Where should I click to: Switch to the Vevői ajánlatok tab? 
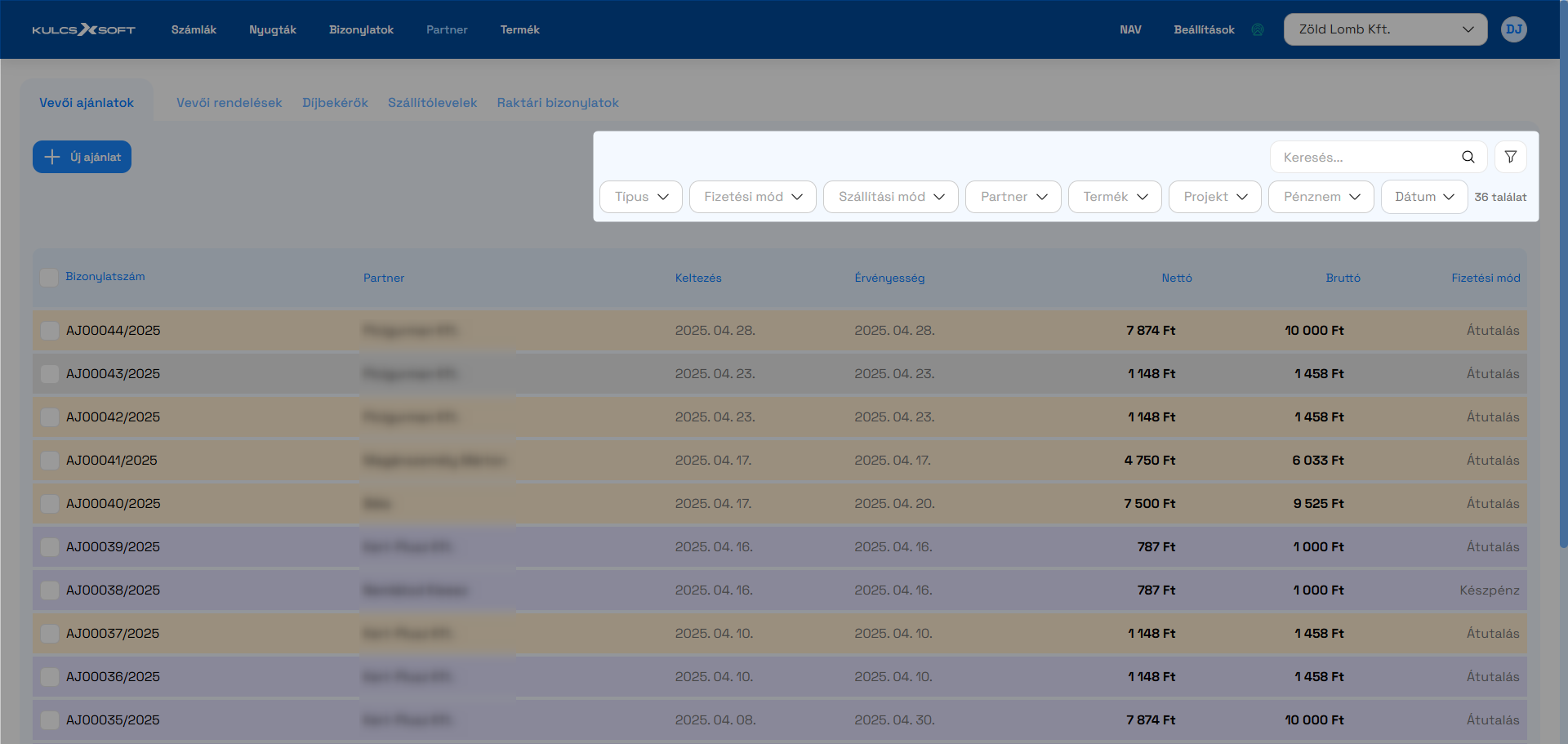[x=87, y=103]
